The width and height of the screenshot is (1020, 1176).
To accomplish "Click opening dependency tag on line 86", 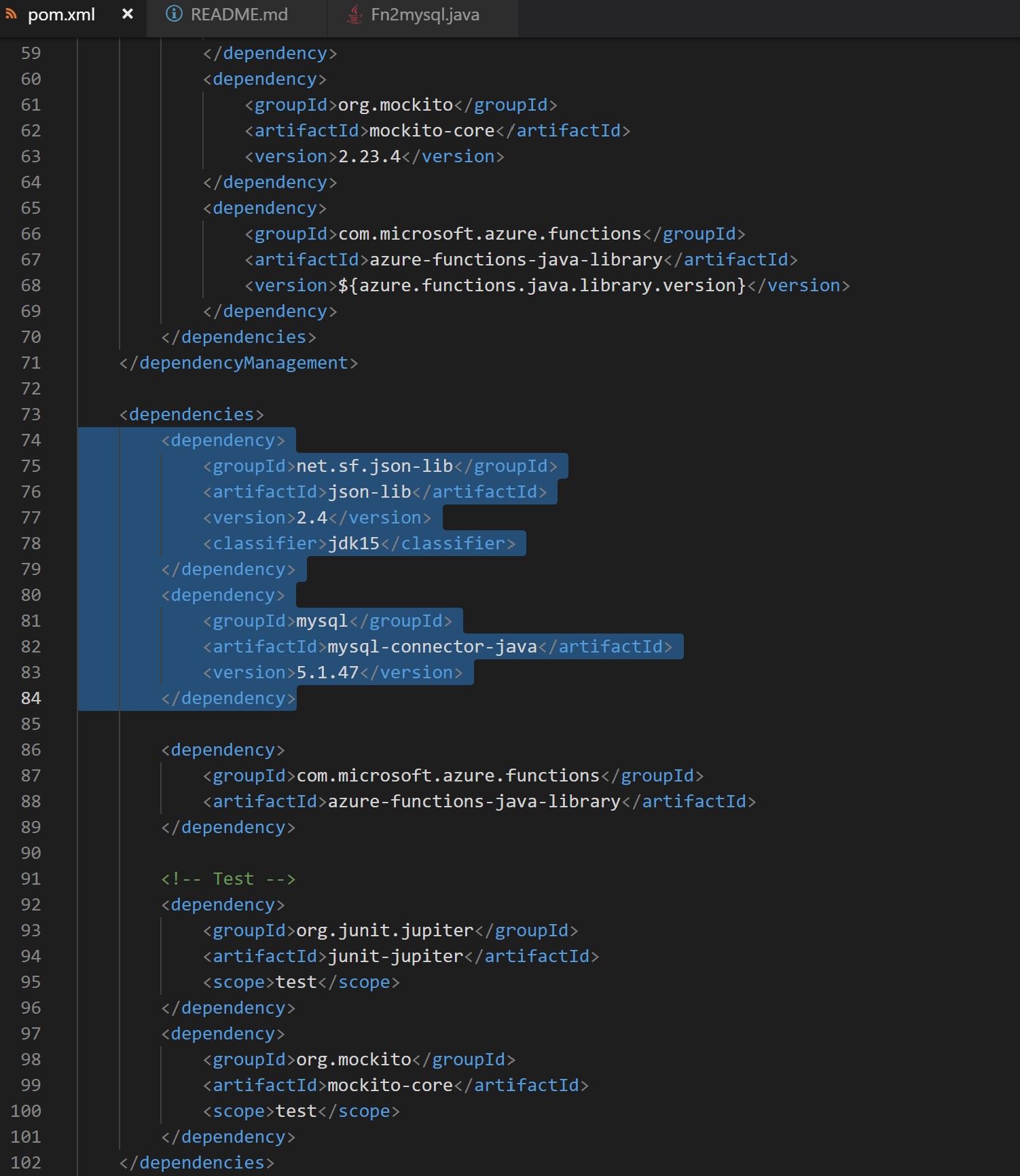I will (223, 750).
